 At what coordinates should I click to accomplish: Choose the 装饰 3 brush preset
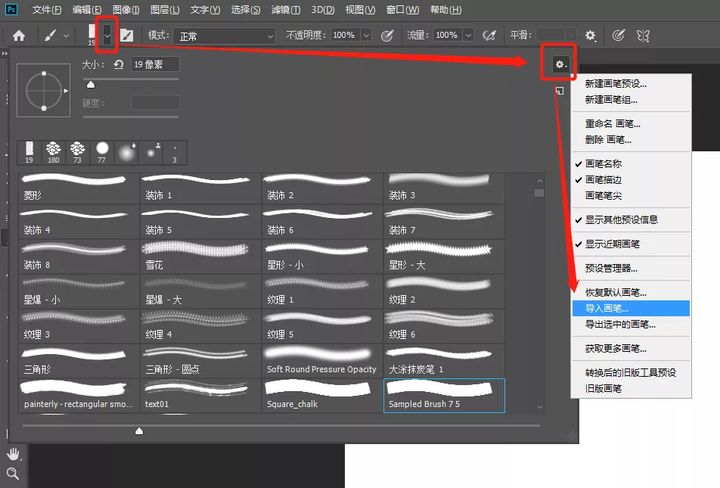click(x=444, y=187)
